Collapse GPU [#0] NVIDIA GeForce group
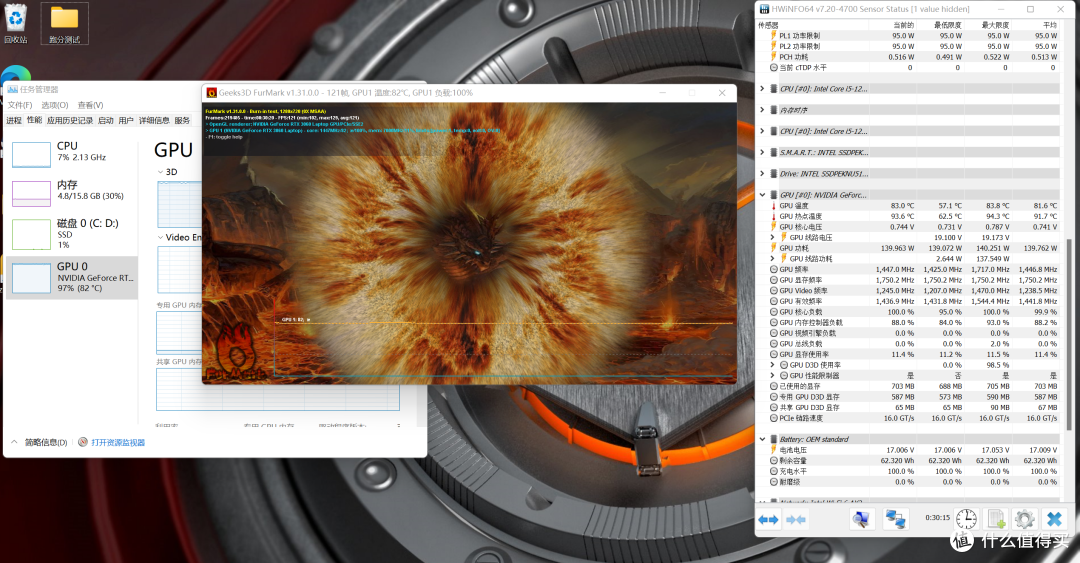Viewport: 1080px width, 563px height. (762, 195)
